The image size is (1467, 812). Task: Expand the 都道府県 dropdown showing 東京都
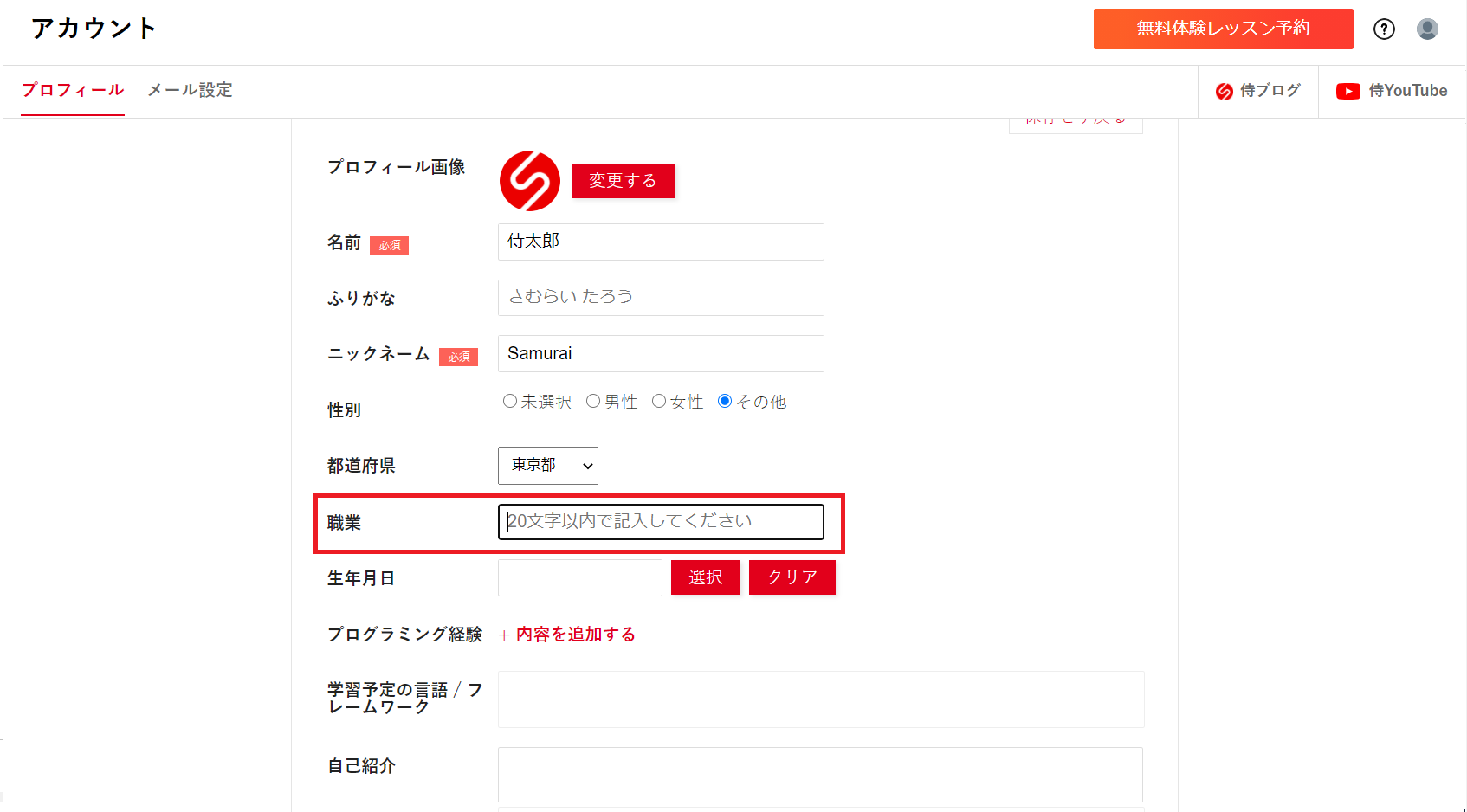click(x=547, y=466)
